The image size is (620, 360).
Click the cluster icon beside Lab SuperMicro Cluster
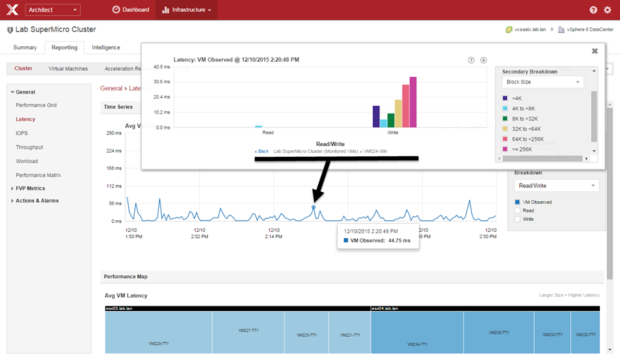pos(10,30)
